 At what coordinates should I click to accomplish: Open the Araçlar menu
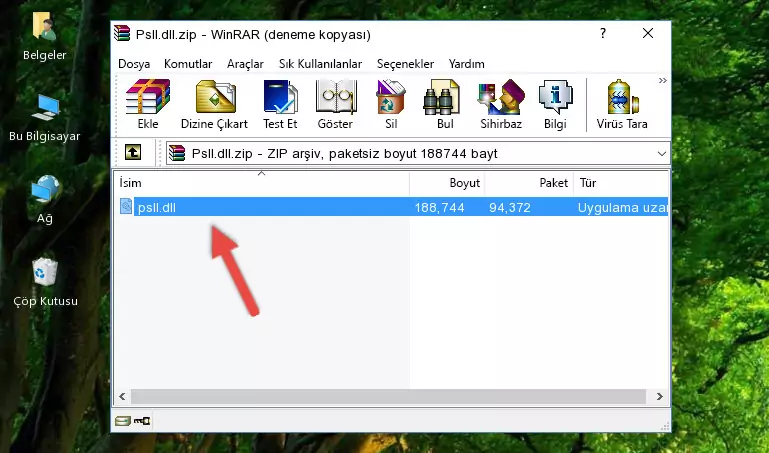(245, 64)
